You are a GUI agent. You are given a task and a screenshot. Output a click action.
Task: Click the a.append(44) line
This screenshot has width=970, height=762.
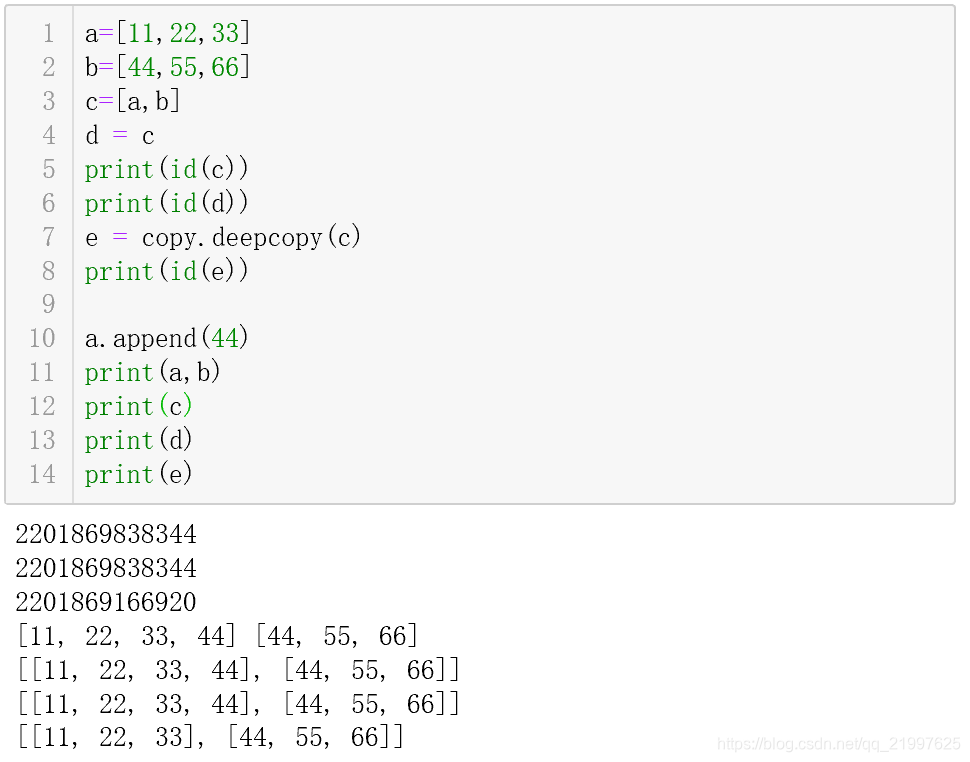(x=165, y=338)
